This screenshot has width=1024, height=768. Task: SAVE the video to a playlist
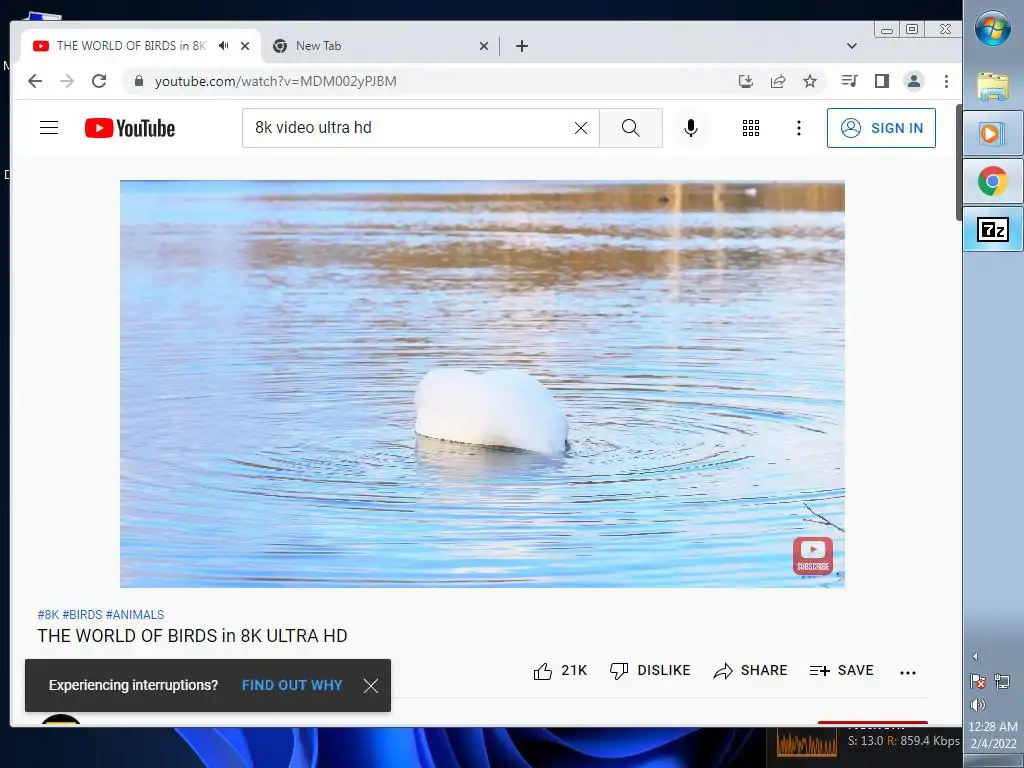pyautogui.click(x=842, y=671)
